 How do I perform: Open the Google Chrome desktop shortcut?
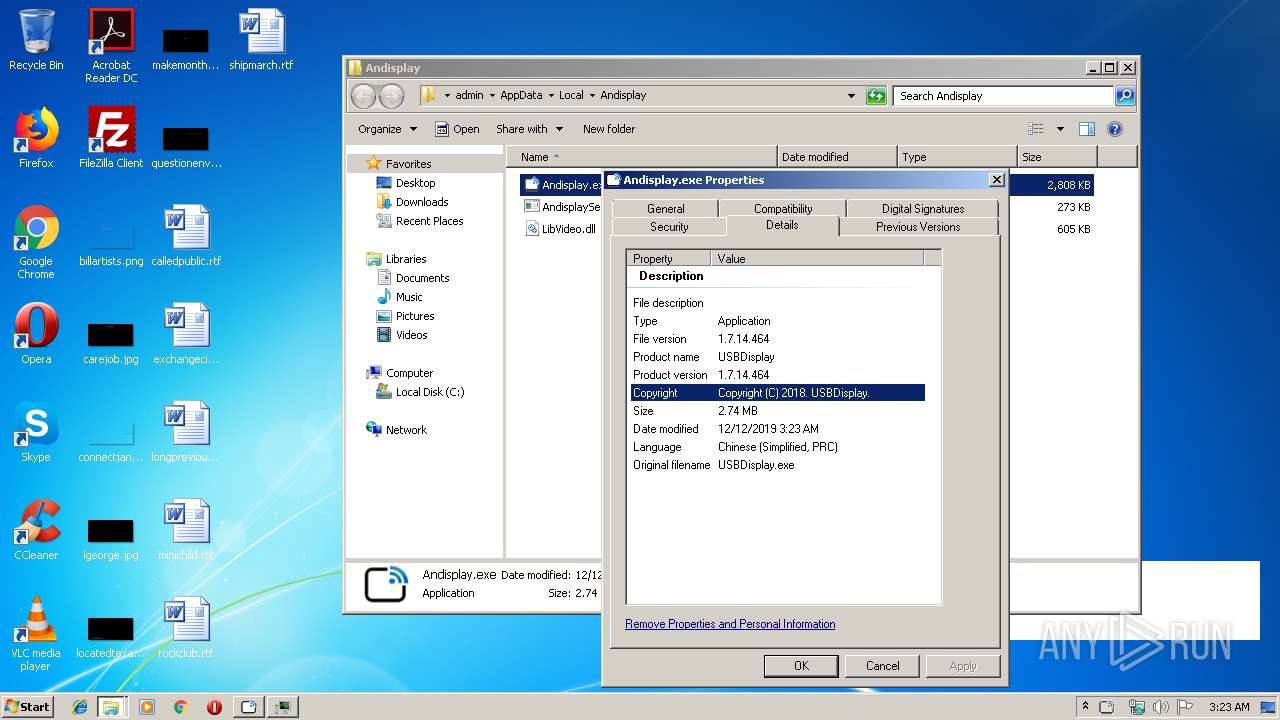coord(36,230)
